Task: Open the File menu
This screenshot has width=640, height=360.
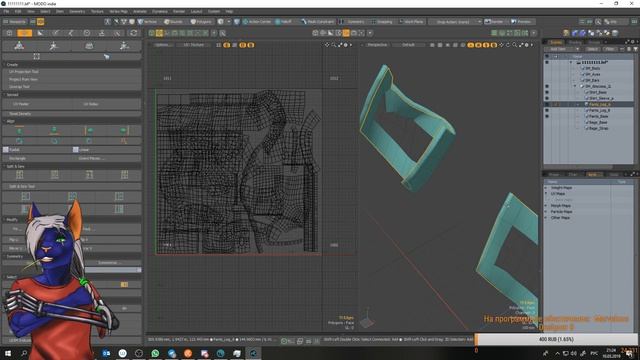Action: pos(6,11)
